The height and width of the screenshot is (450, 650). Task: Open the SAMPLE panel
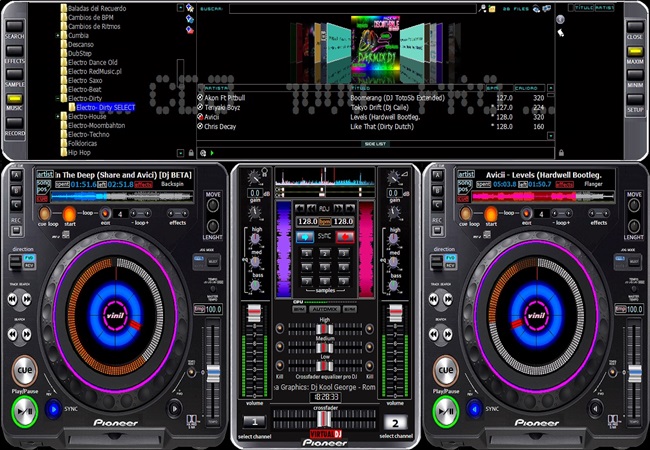tap(14, 74)
